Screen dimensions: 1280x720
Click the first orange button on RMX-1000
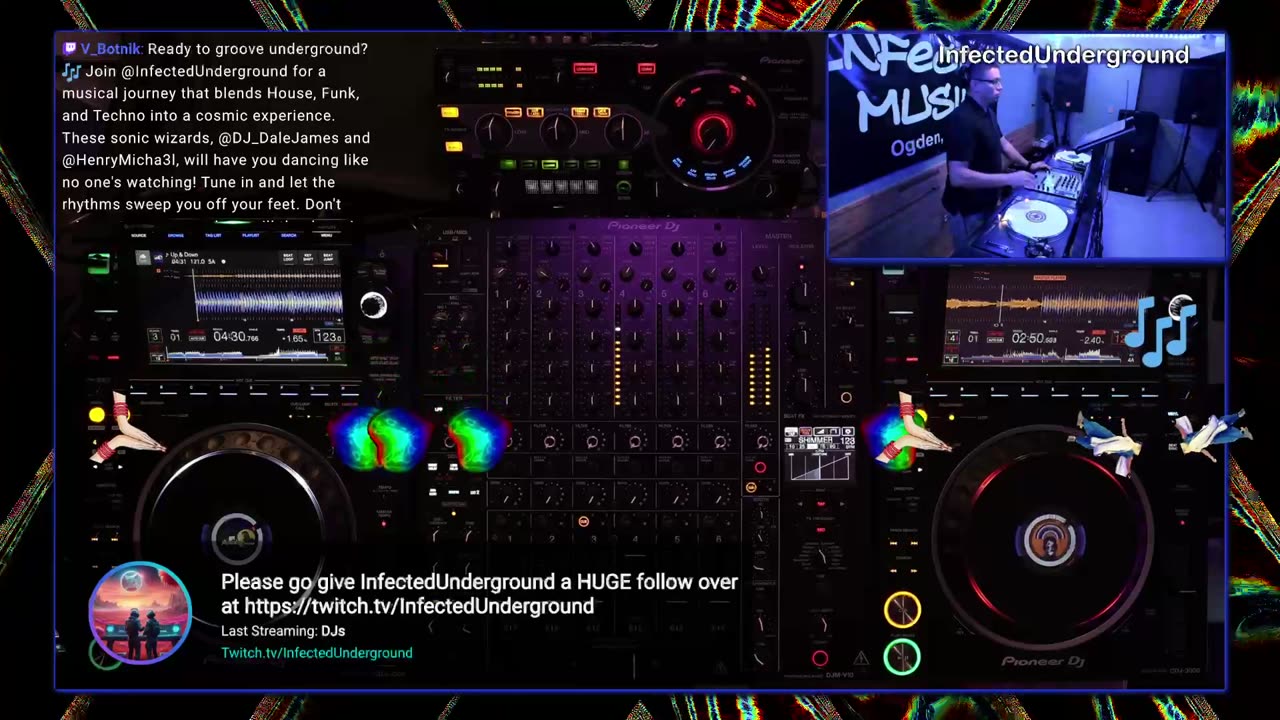pyautogui.click(x=513, y=112)
